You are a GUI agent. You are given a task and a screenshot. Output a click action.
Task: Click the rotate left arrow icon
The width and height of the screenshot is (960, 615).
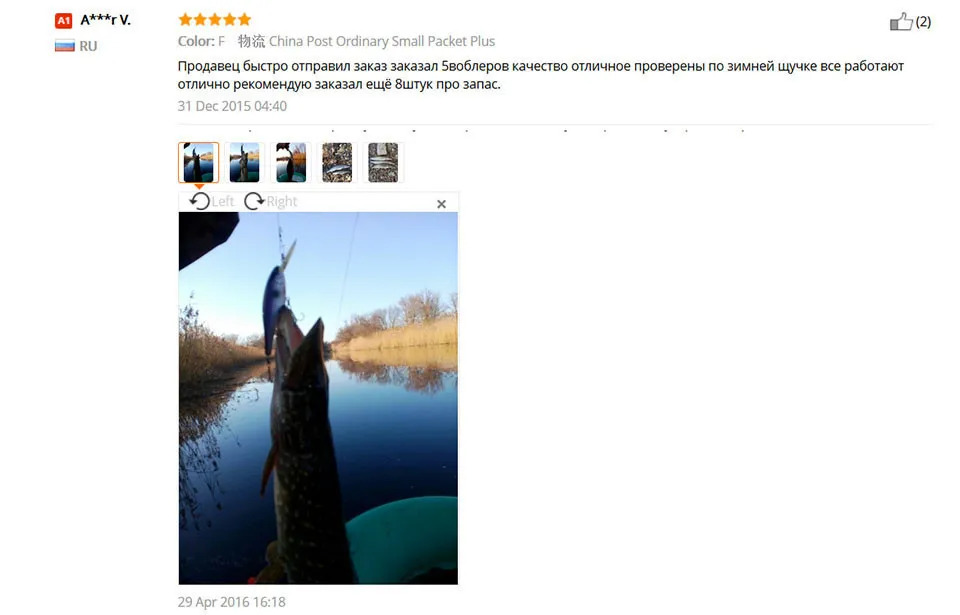click(x=200, y=201)
